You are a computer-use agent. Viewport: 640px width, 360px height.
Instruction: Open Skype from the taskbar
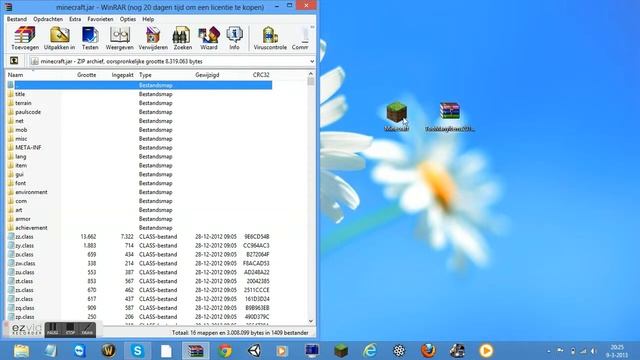(138, 351)
